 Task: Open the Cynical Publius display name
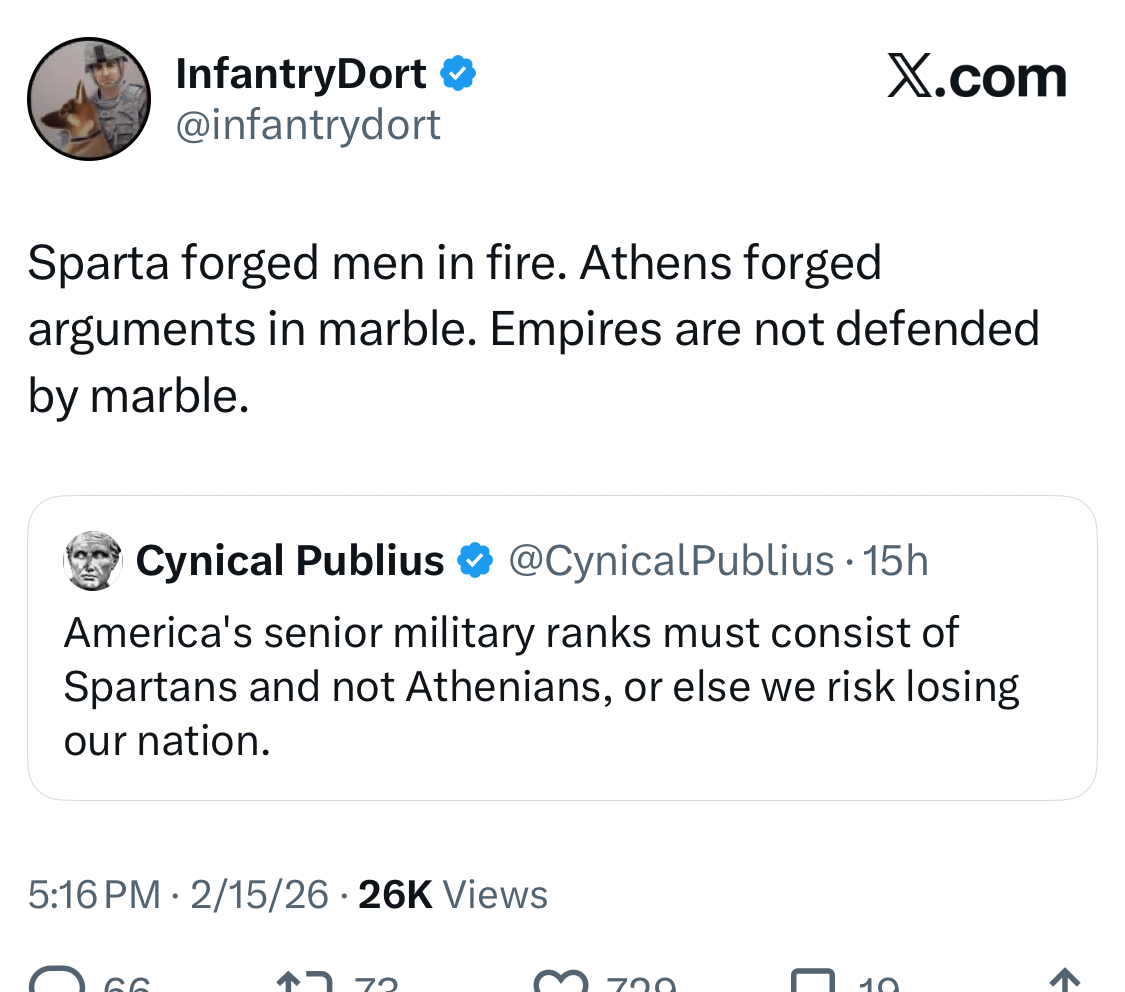pos(290,561)
